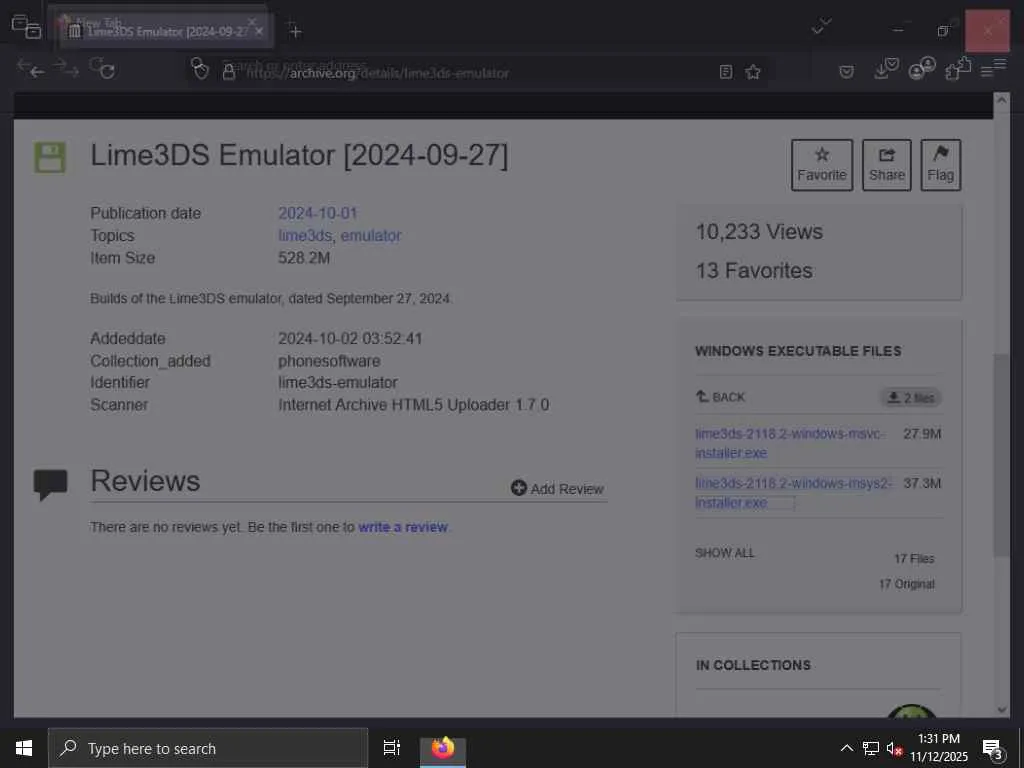This screenshot has height=768, width=1024.
Task: Open the Firefox downloads icon
Action: pos(881,72)
